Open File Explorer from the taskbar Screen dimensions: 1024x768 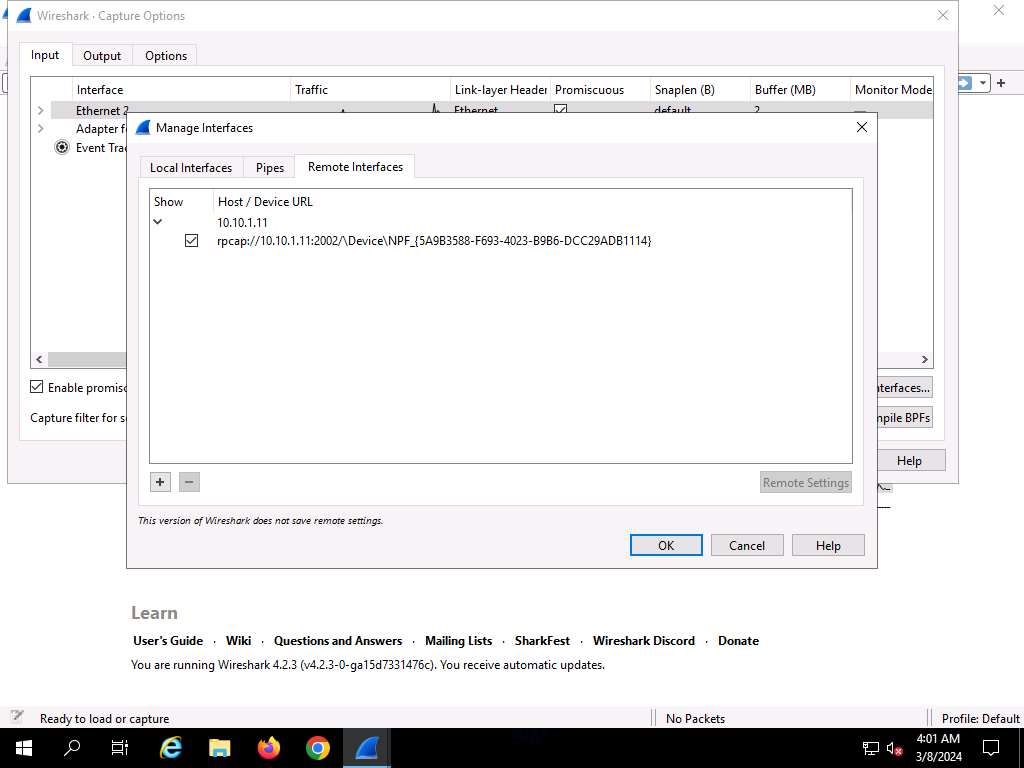tap(220, 748)
